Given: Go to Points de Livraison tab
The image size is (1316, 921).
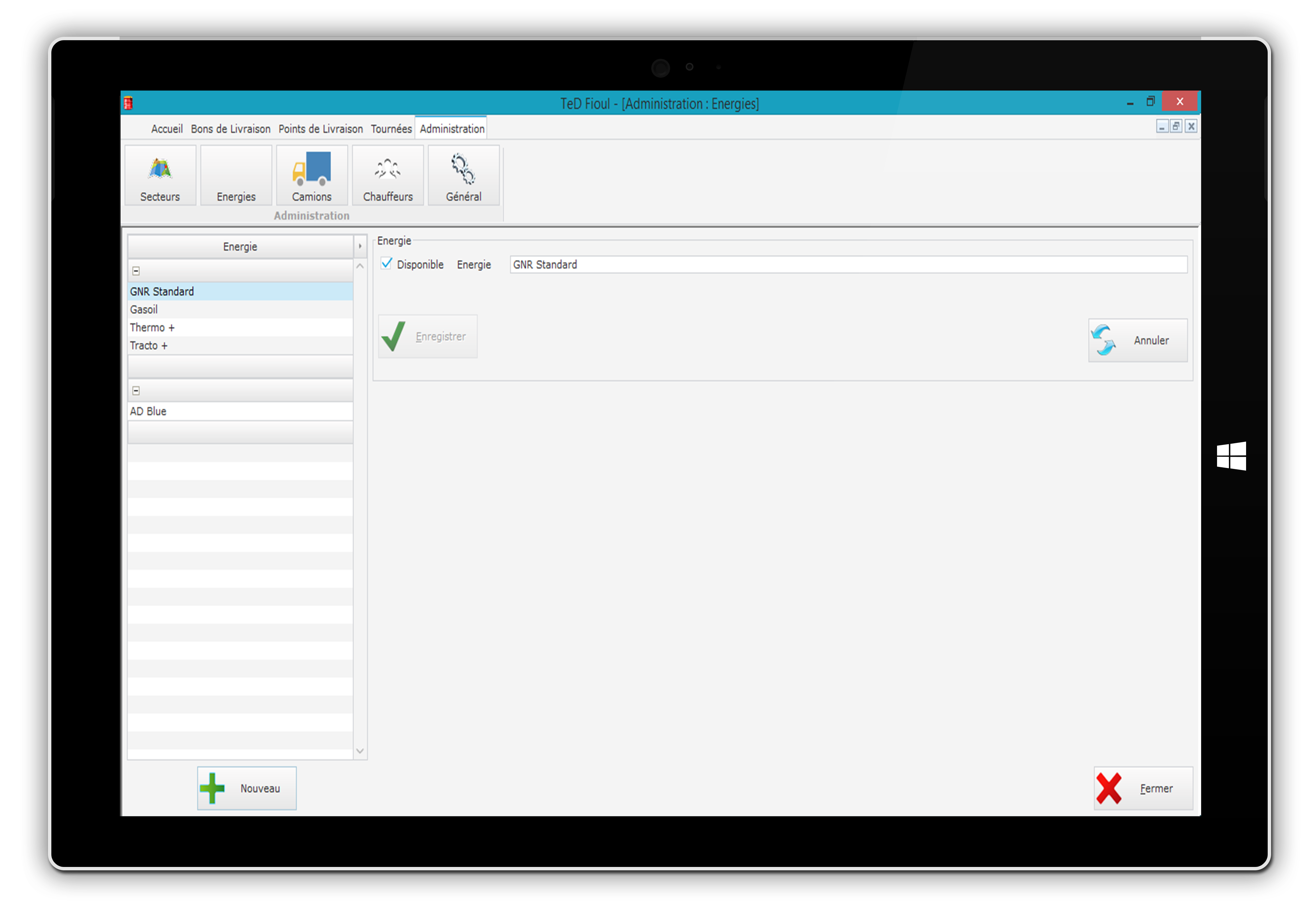Looking at the screenshot, I should pos(321,129).
